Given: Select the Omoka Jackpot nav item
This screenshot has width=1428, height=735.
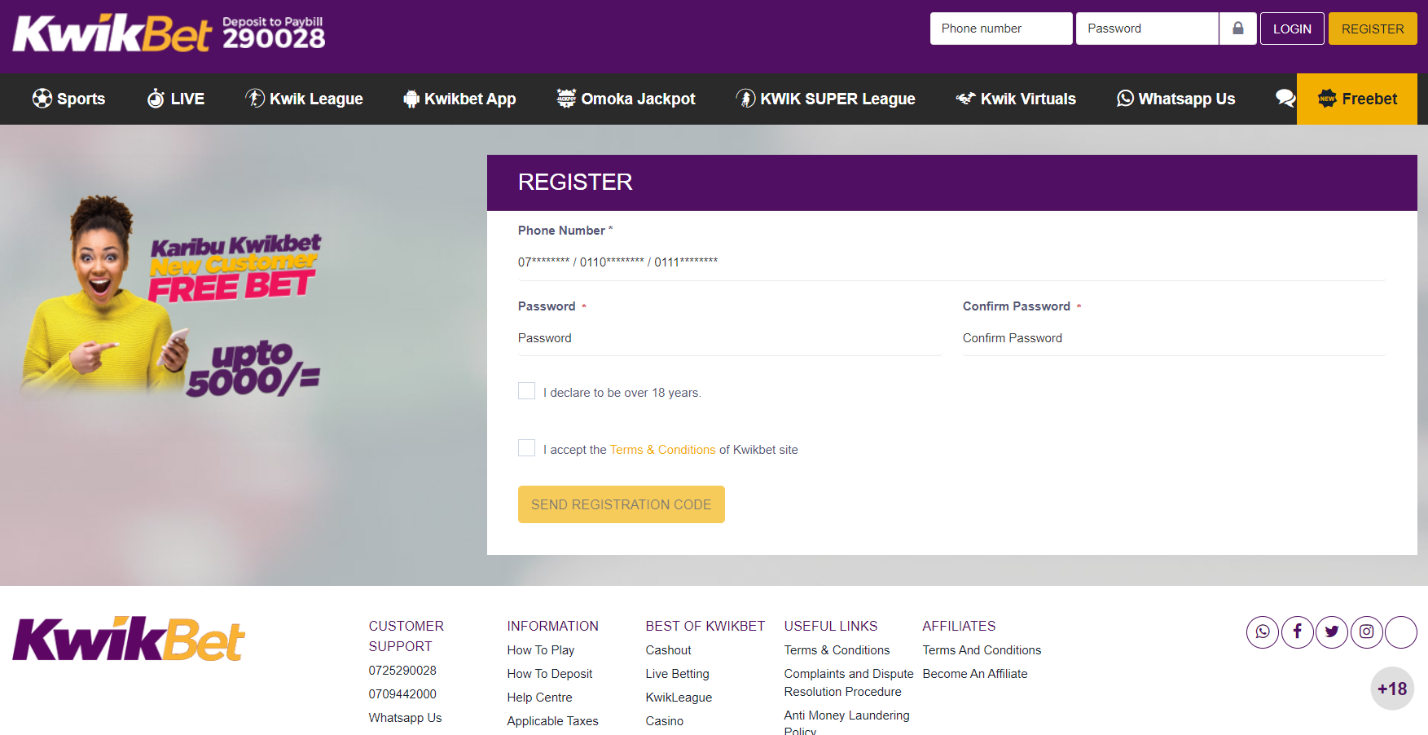Looking at the screenshot, I should pyautogui.click(x=626, y=99).
